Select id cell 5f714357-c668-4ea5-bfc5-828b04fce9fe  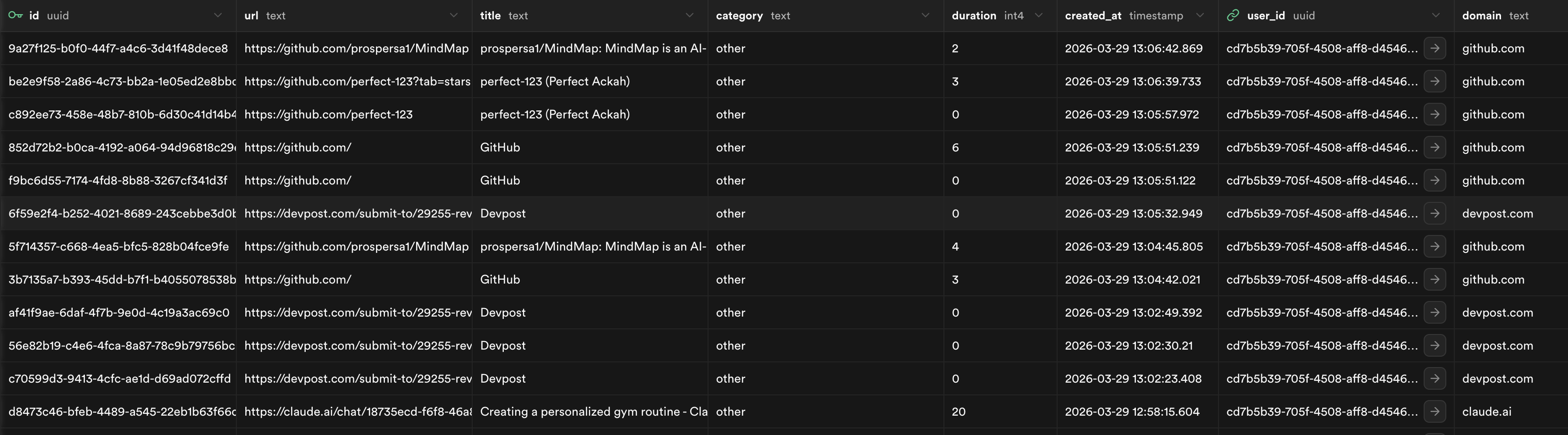118,246
